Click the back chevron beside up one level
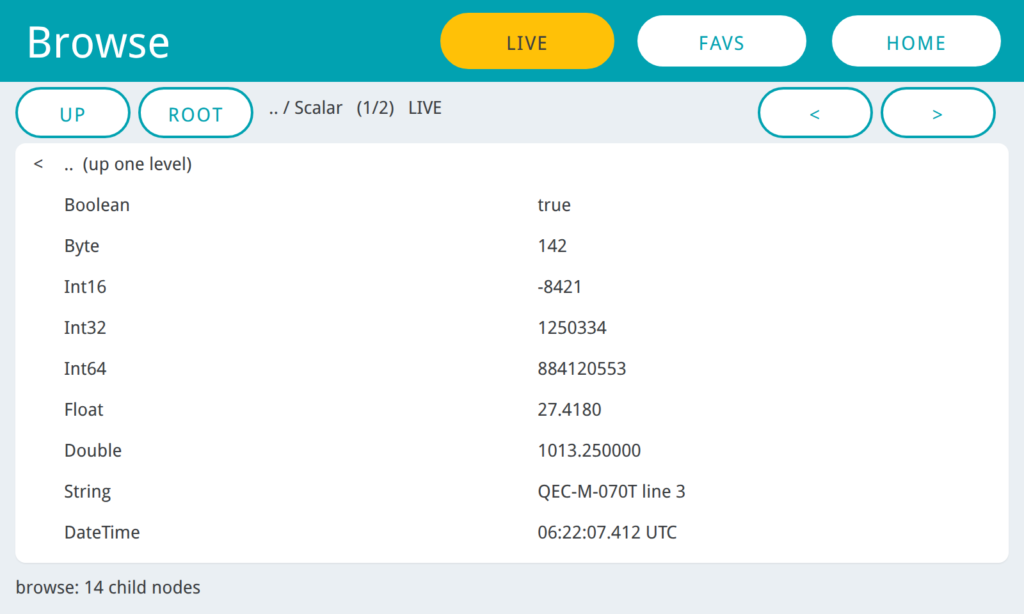Image resolution: width=1024 pixels, height=614 pixels. point(39,164)
